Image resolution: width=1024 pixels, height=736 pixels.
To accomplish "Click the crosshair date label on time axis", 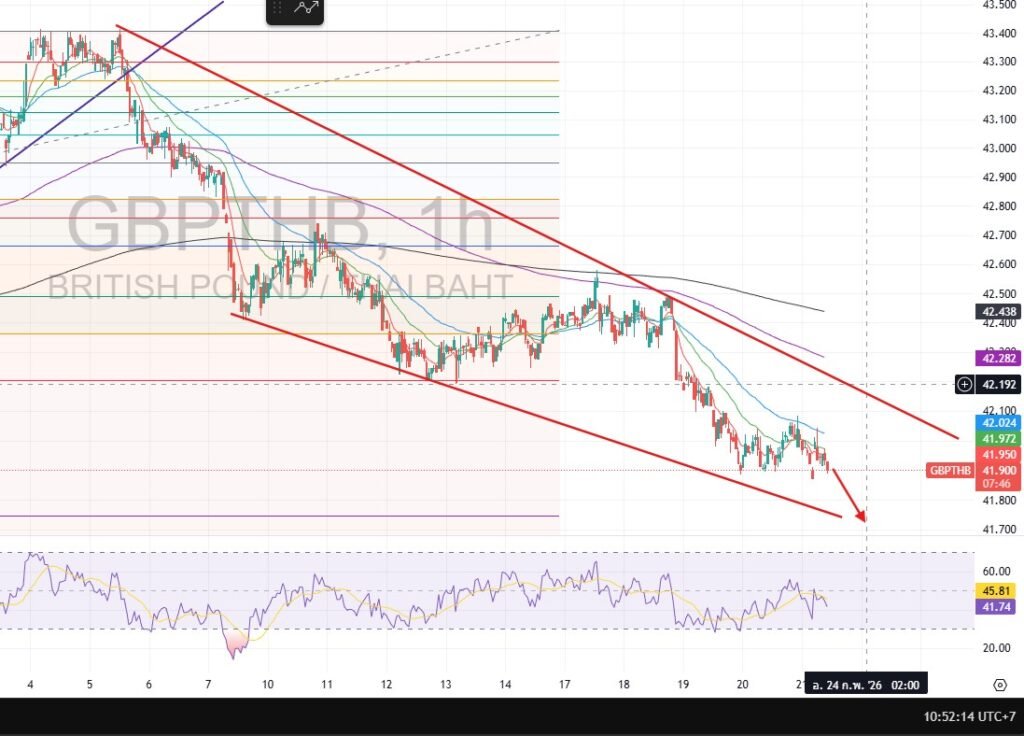I will pos(866,686).
